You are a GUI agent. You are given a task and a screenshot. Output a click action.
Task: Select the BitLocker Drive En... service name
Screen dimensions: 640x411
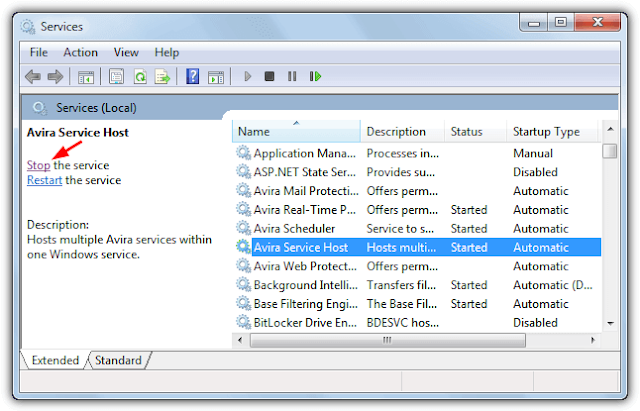[x=305, y=322]
